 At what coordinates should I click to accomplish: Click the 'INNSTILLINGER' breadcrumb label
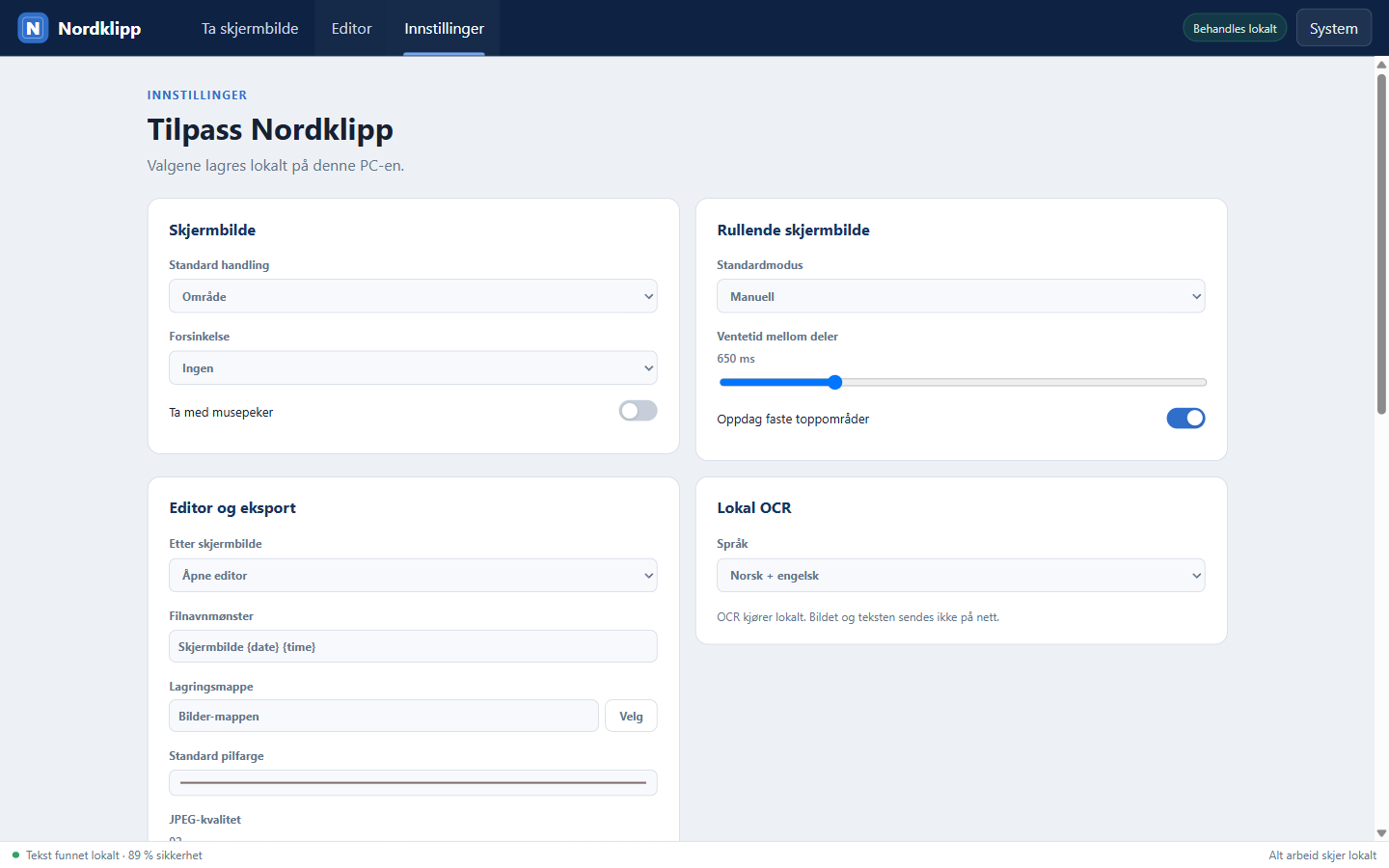(198, 95)
